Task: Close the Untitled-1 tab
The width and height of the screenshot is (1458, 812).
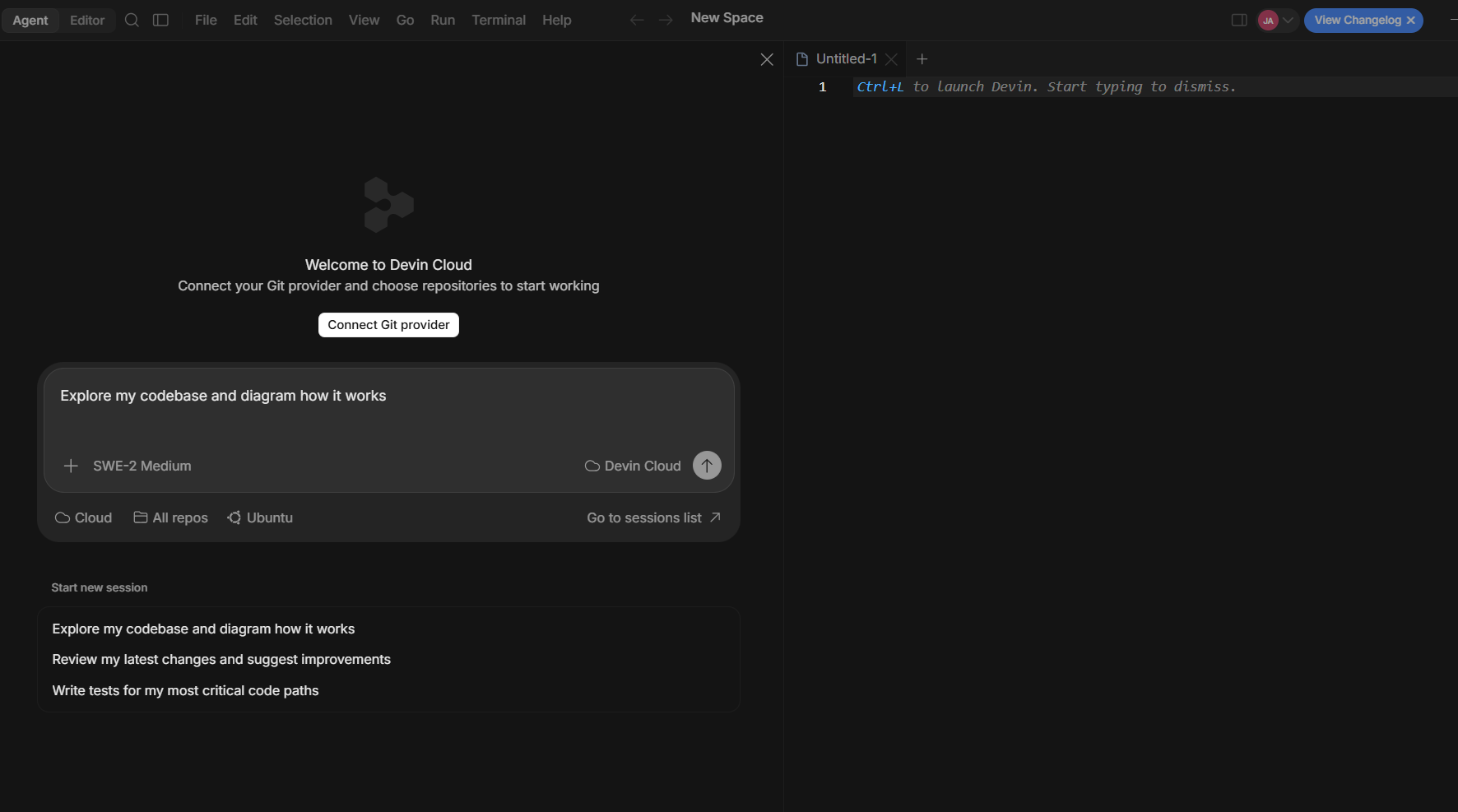Action: [x=891, y=59]
